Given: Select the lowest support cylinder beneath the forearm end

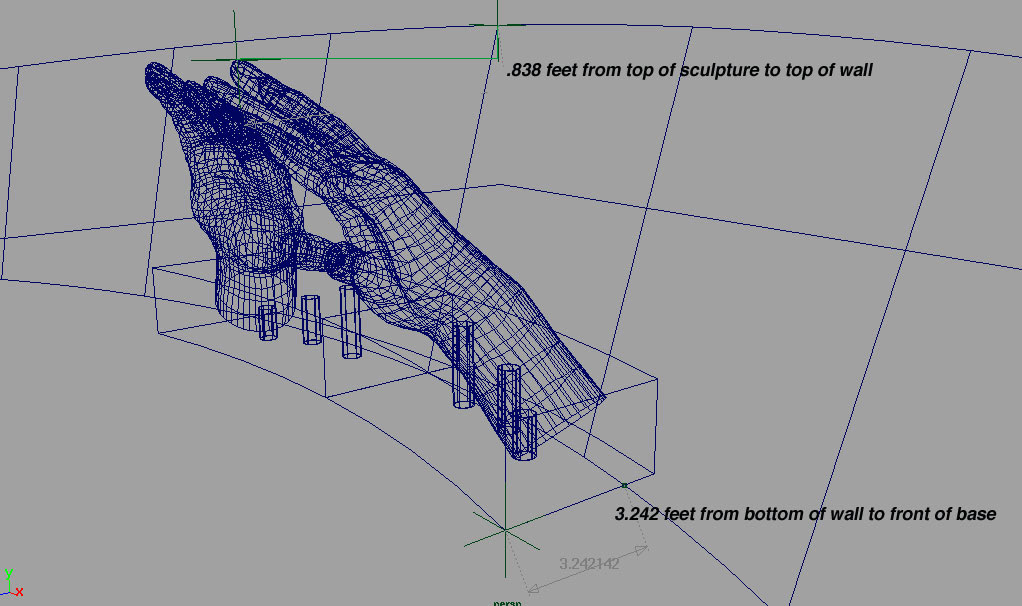Looking at the screenshot, I should [x=523, y=435].
